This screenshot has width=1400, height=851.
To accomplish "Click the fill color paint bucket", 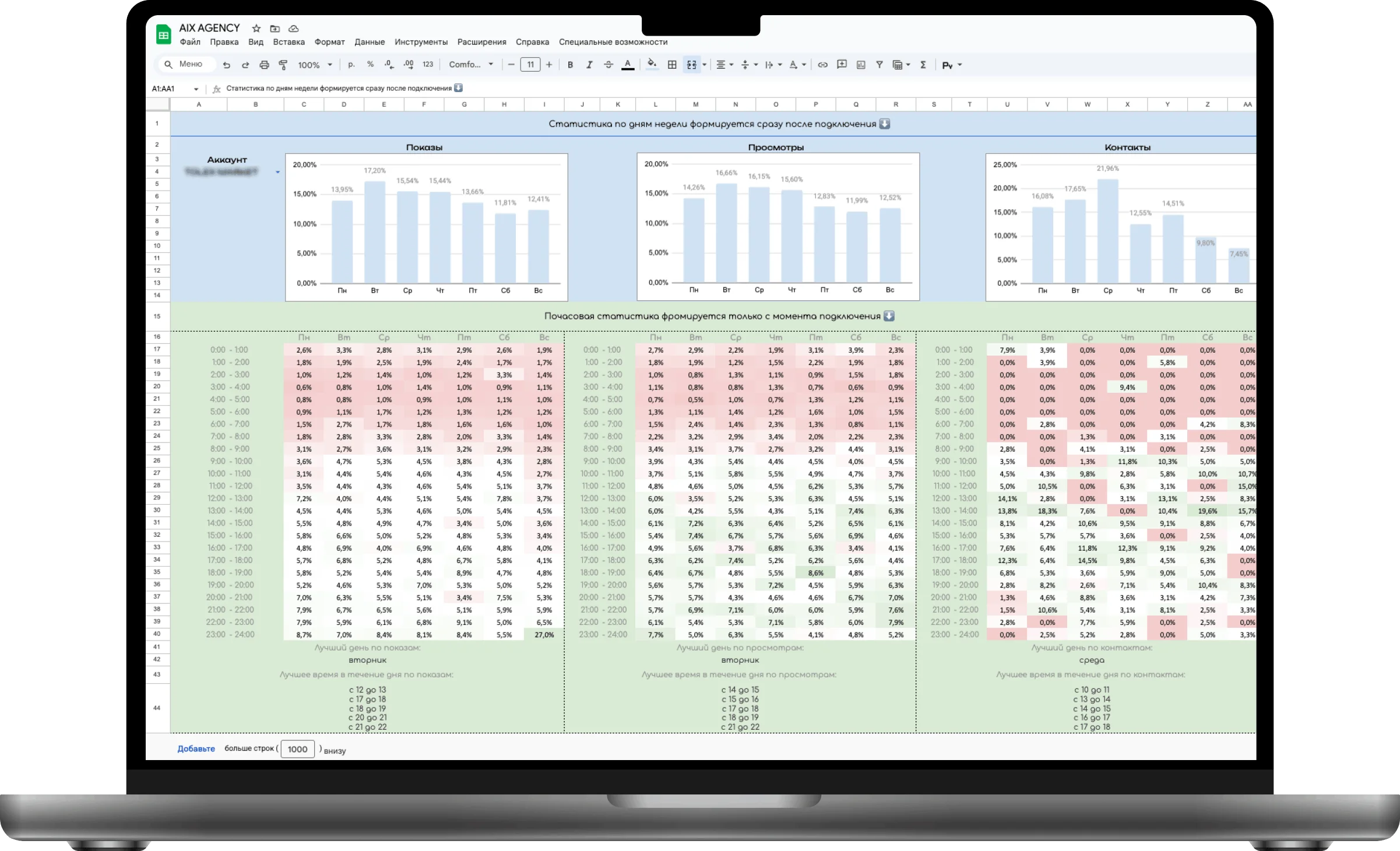I will tap(652, 64).
